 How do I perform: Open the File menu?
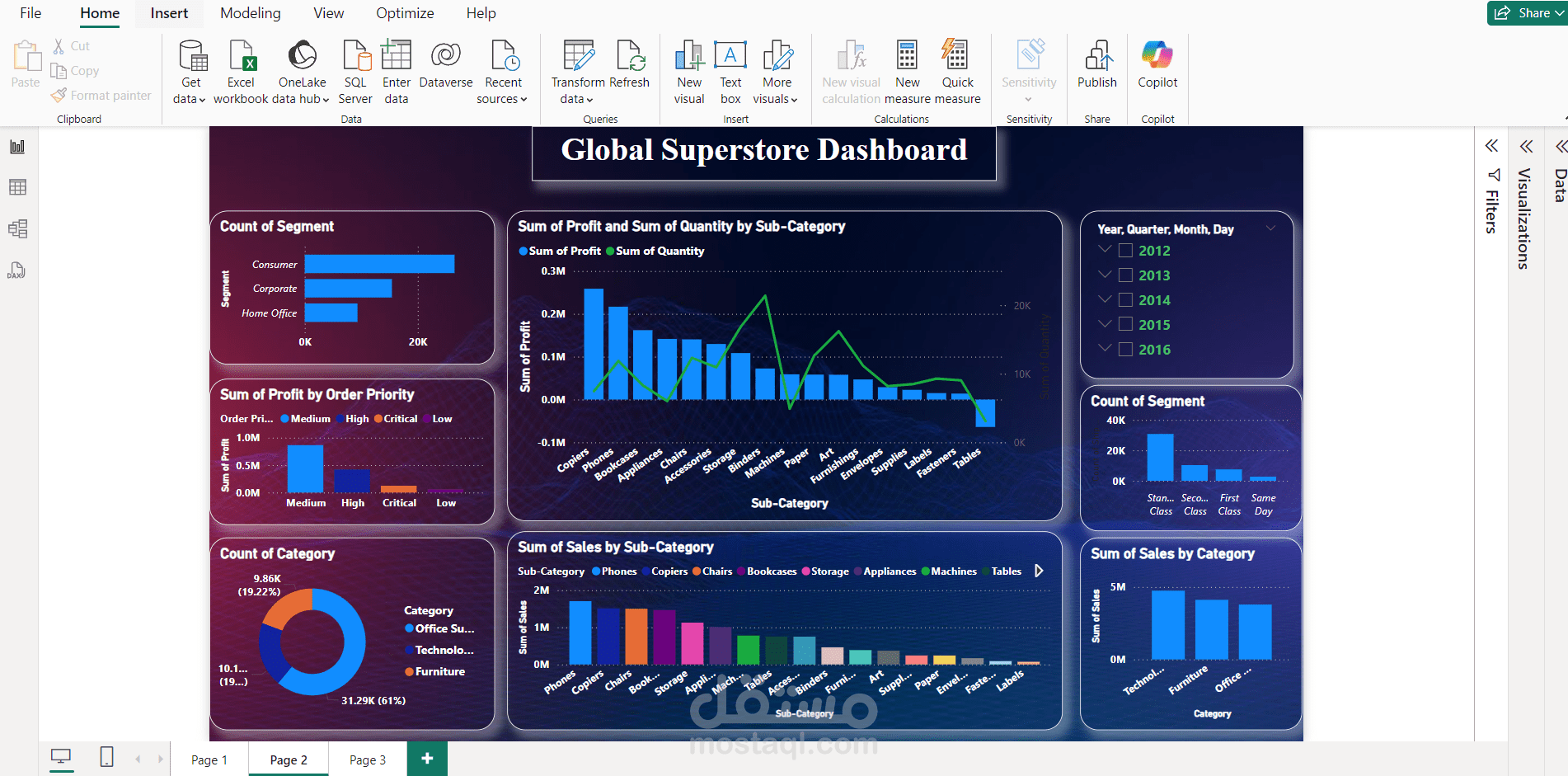click(x=31, y=13)
